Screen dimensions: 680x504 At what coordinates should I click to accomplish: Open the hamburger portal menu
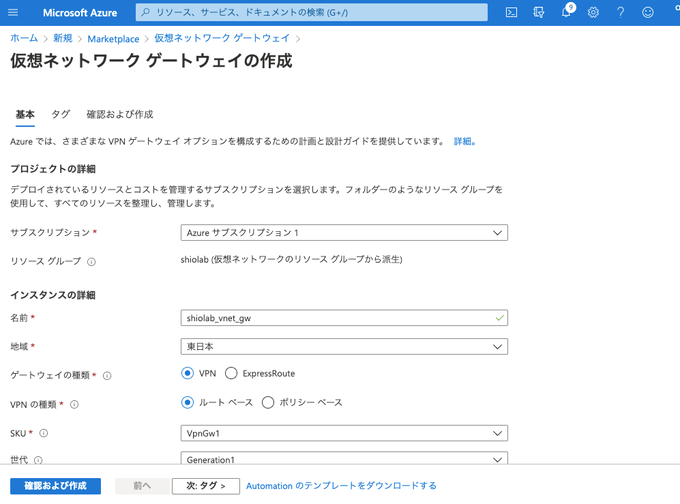13,13
